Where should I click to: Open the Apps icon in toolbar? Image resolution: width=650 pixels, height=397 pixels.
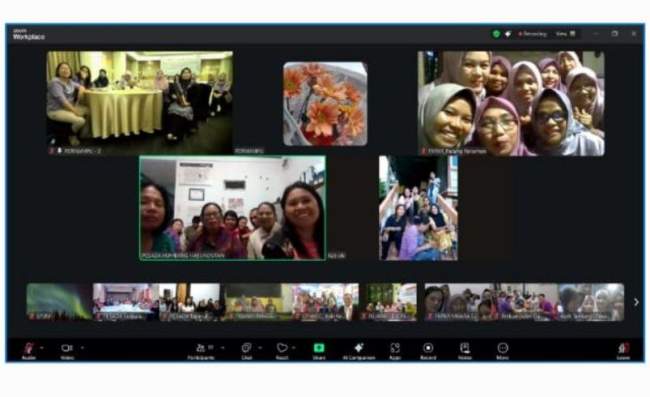pos(395,350)
